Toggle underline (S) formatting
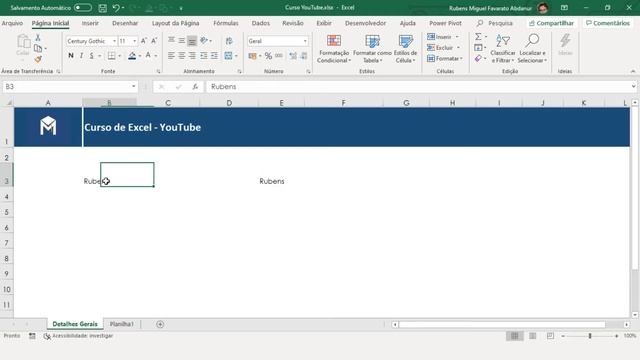 [x=91, y=56]
